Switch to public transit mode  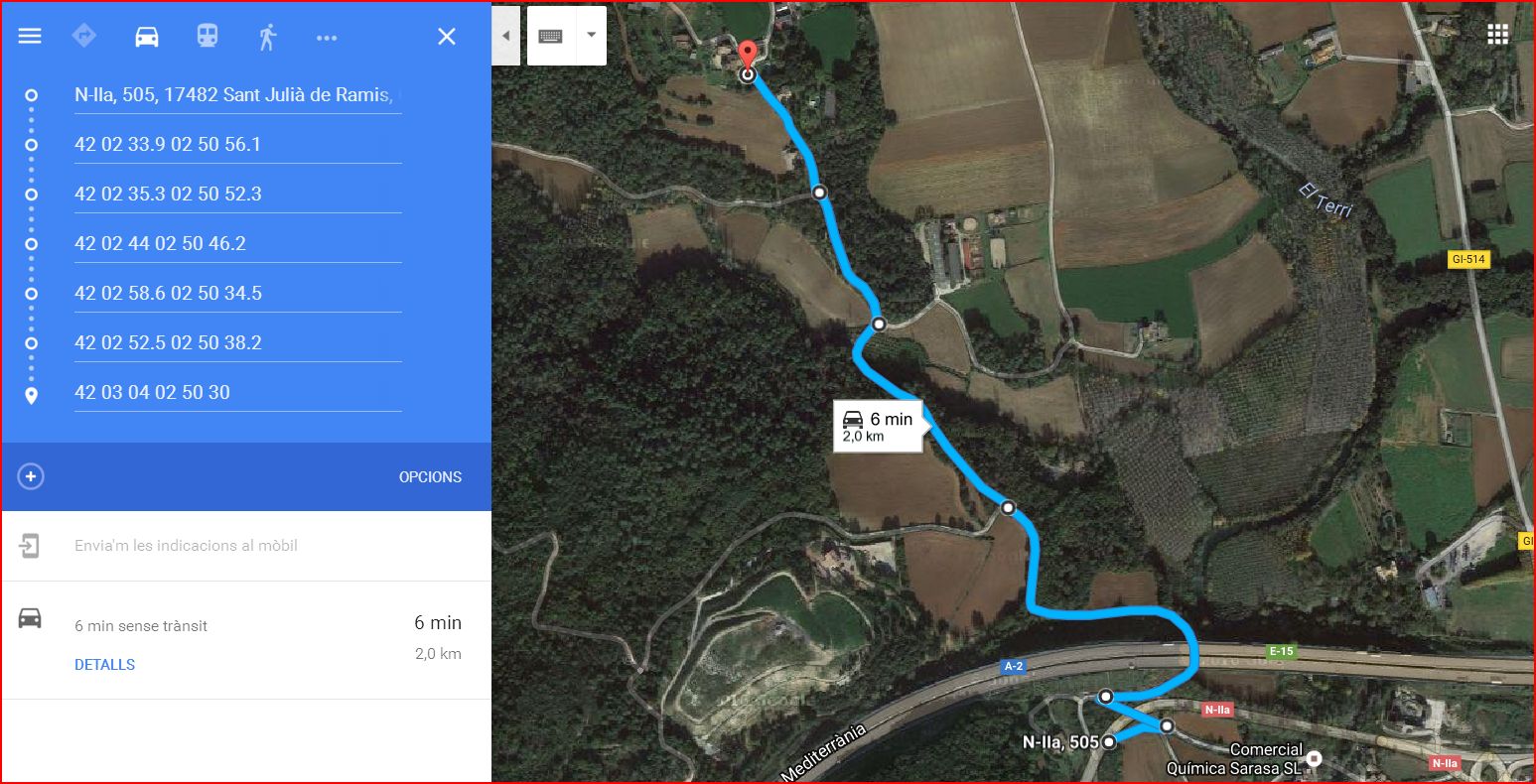pyautogui.click(x=207, y=37)
